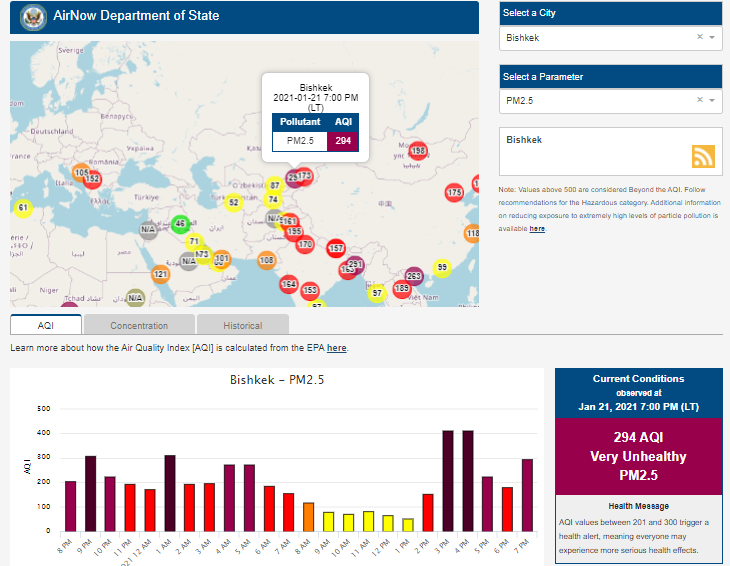730x566 pixels.
Task: Expand the Select a City dropdown arrow
Action: pyautogui.click(x=712, y=37)
